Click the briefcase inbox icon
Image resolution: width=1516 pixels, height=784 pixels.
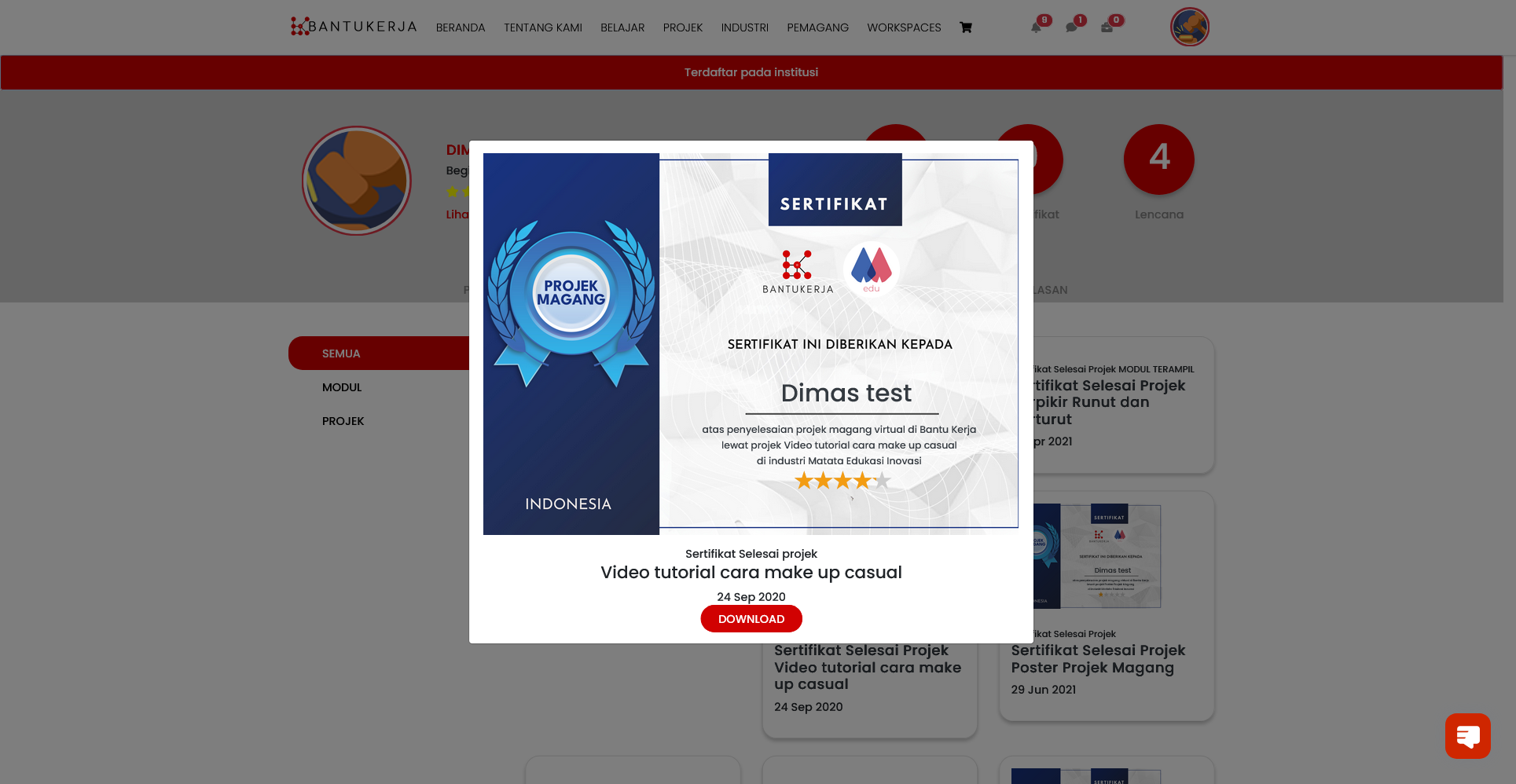(1107, 27)
